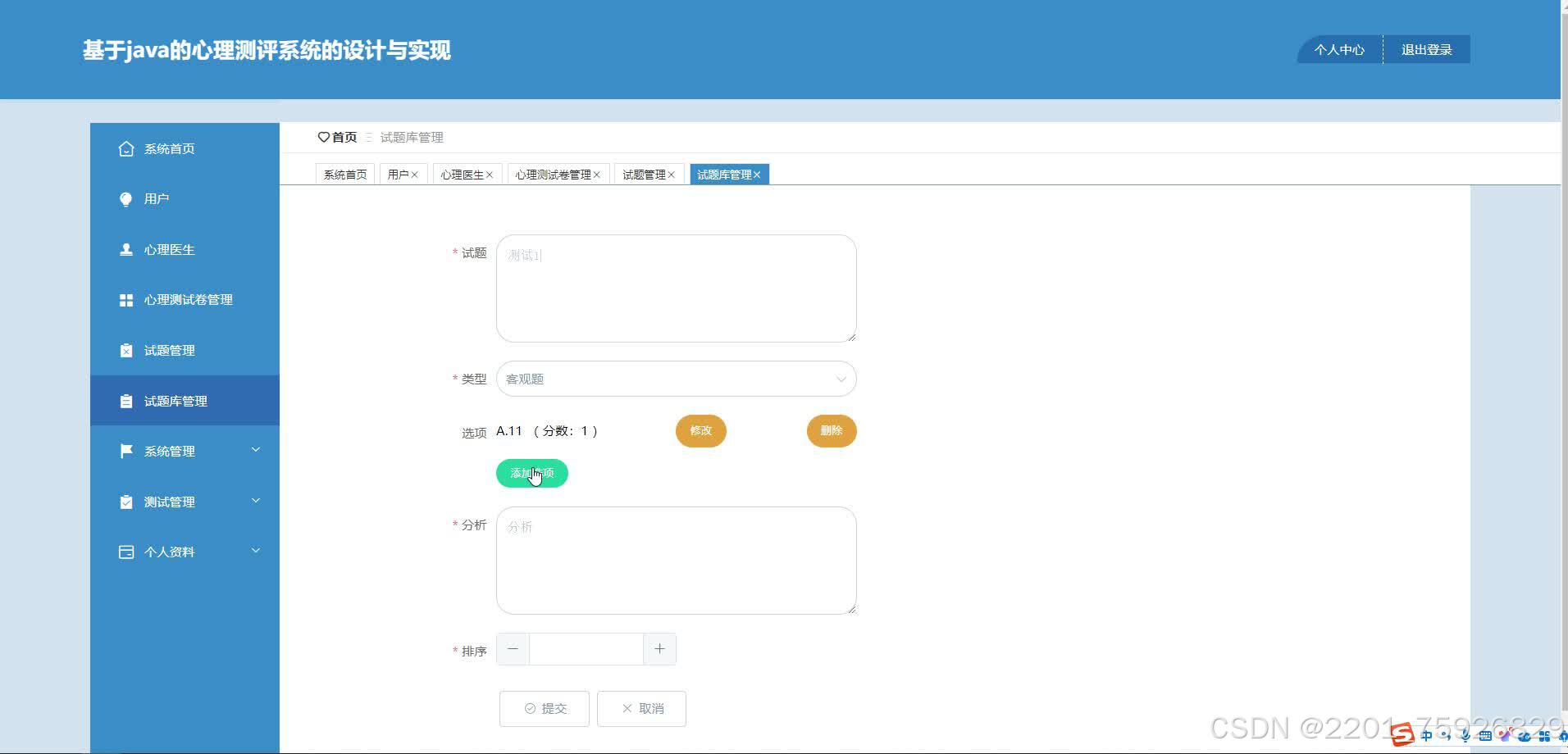This screenshot has width=1568, height=754.
Task: Switch to the 系统首页 tab
Action: pos(345,175)
